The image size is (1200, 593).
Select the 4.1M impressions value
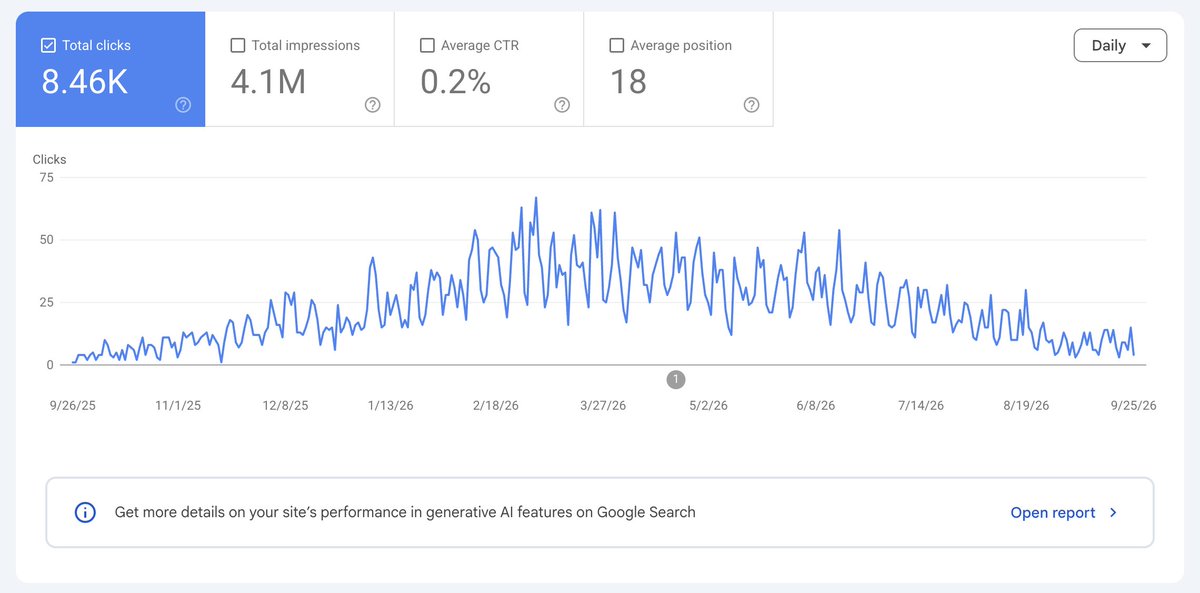pos(268,82)
